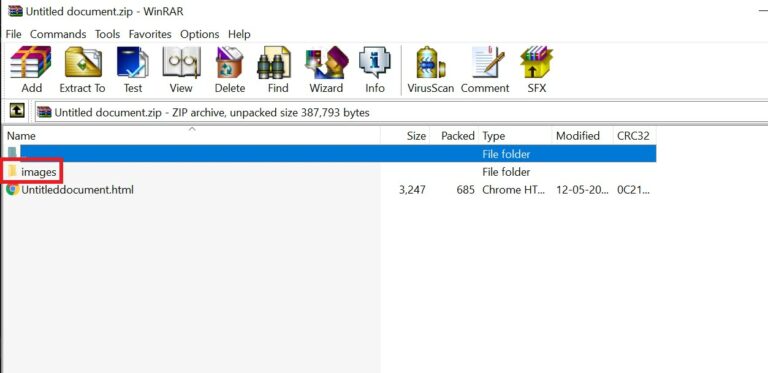Click the SFX archive tool
The image size is (768, 373).
pyautogui.click(x=536, y=70)
